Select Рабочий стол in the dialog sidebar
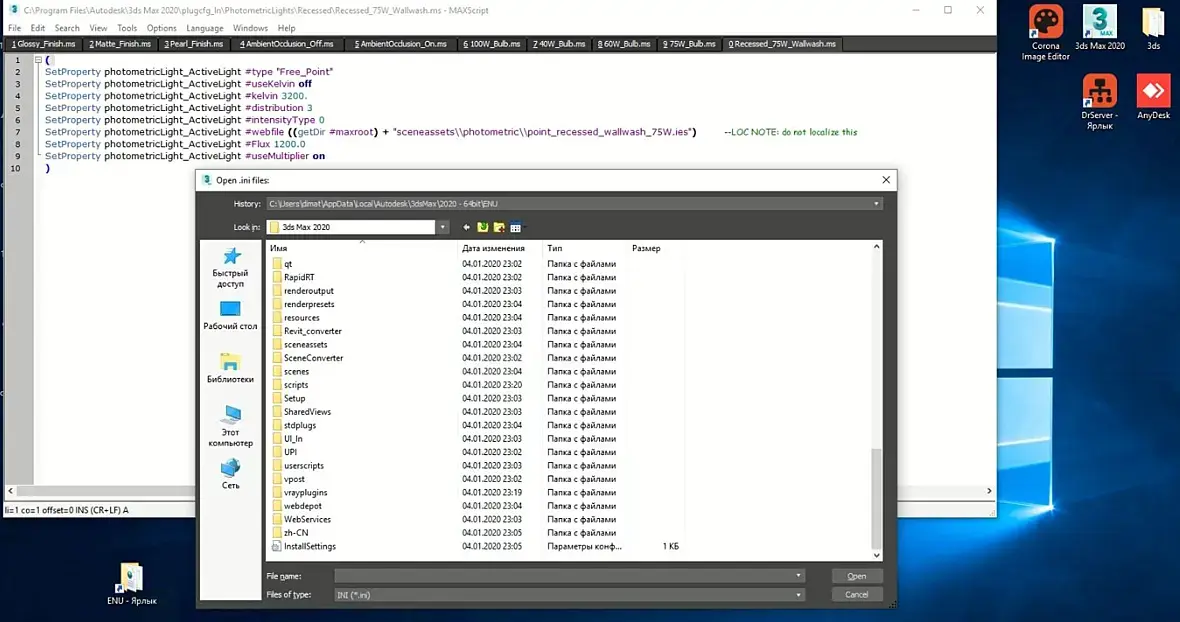1180x622 pixels. 230,316
